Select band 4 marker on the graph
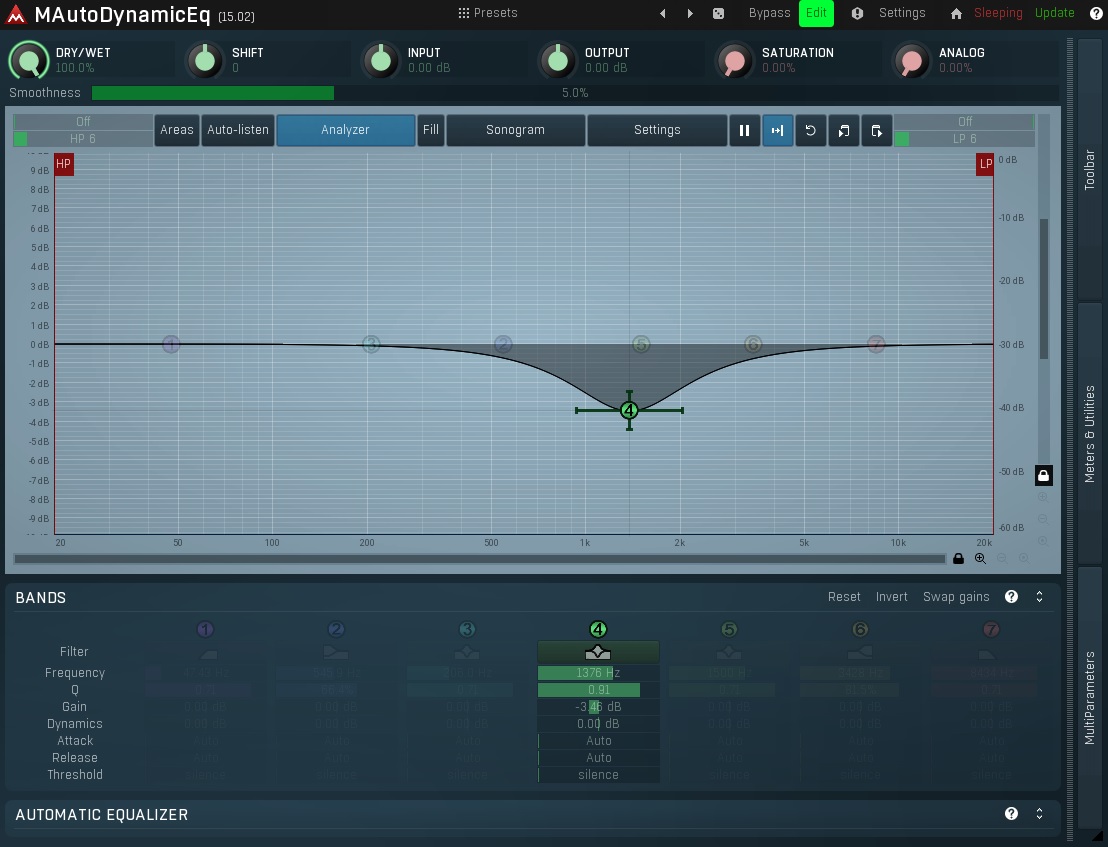The width and height of the screenshot is (1108, 847). coord(629,410)
